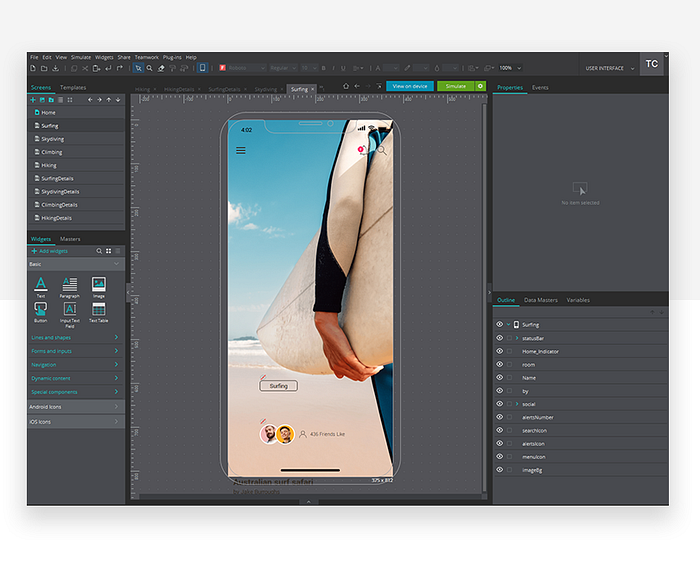The width and height of the screenshot is (700, 562).
Task: Click the Redo arrow icon
Action: click(x=120, y=68)
